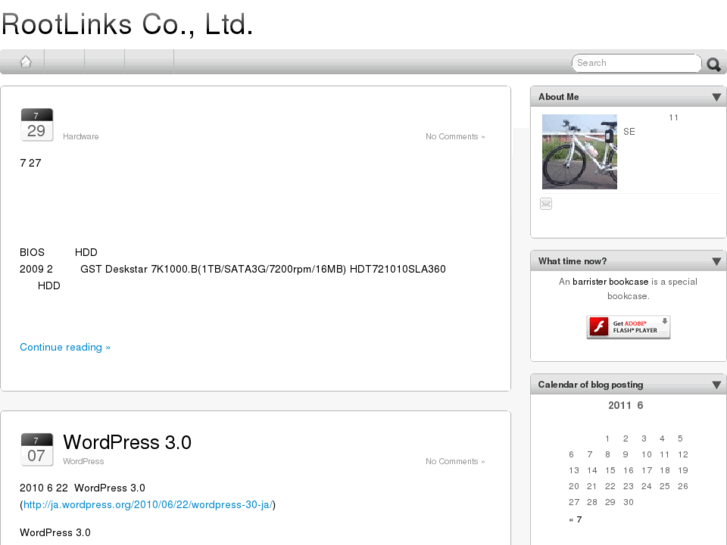Collapse the Calendar of blog posting widget
The image size is (727, 545).
click(x=716, y=385)
